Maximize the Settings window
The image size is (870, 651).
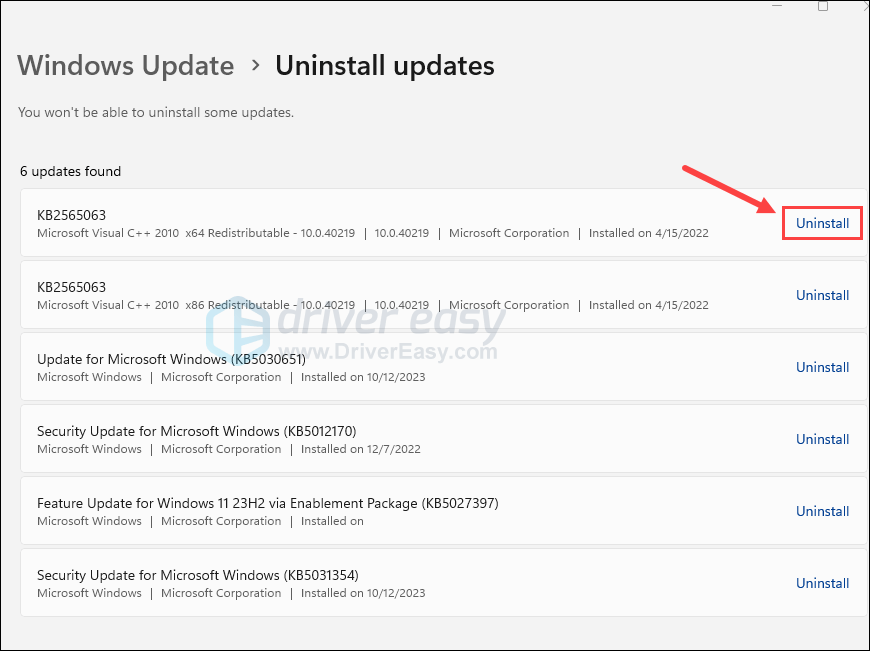(822, 5)
